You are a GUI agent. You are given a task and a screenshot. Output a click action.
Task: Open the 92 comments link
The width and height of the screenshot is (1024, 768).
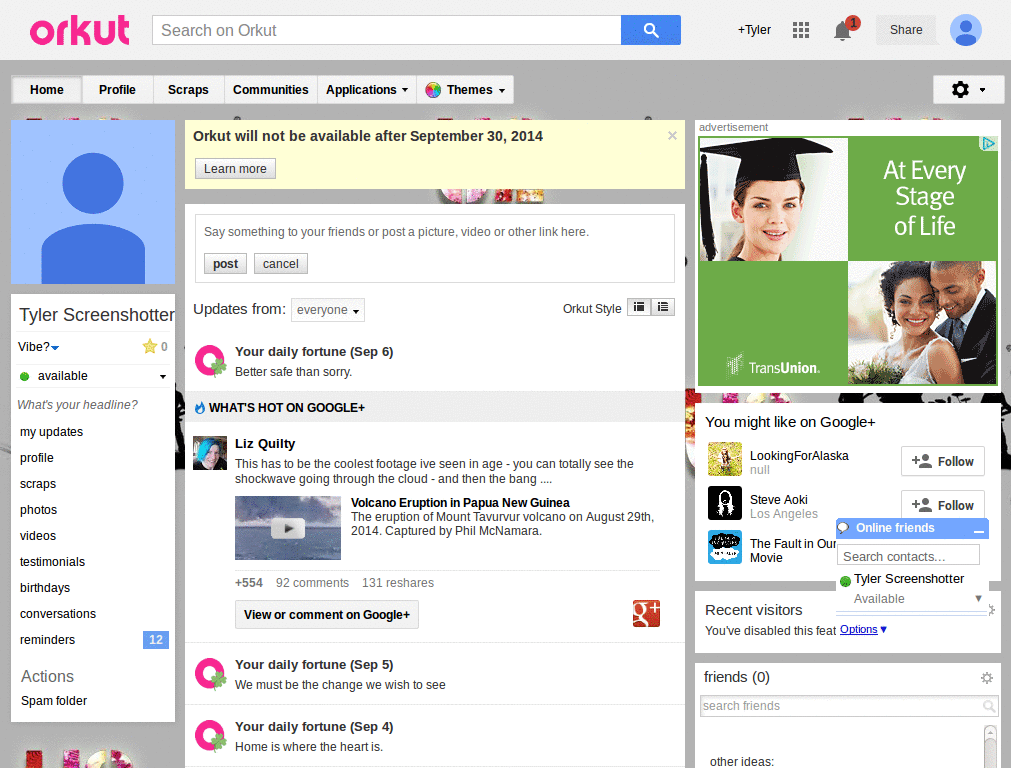(312, 583)
